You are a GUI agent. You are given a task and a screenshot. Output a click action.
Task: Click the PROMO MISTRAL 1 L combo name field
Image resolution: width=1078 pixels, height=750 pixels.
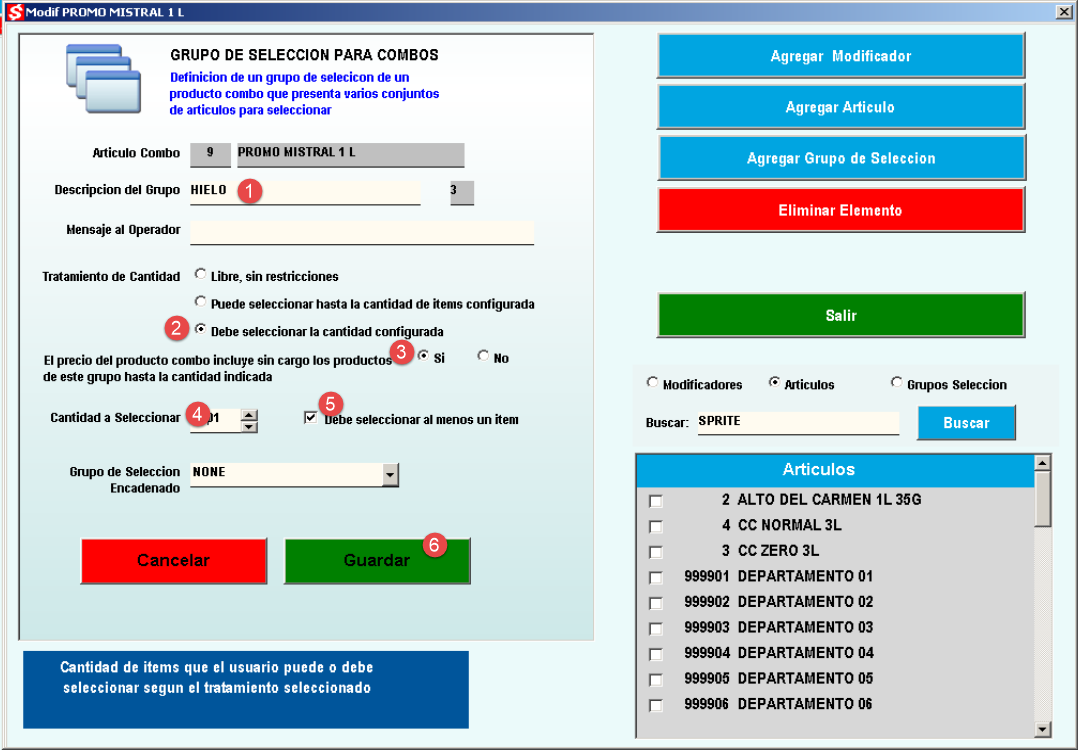click(x=351, y=154)
